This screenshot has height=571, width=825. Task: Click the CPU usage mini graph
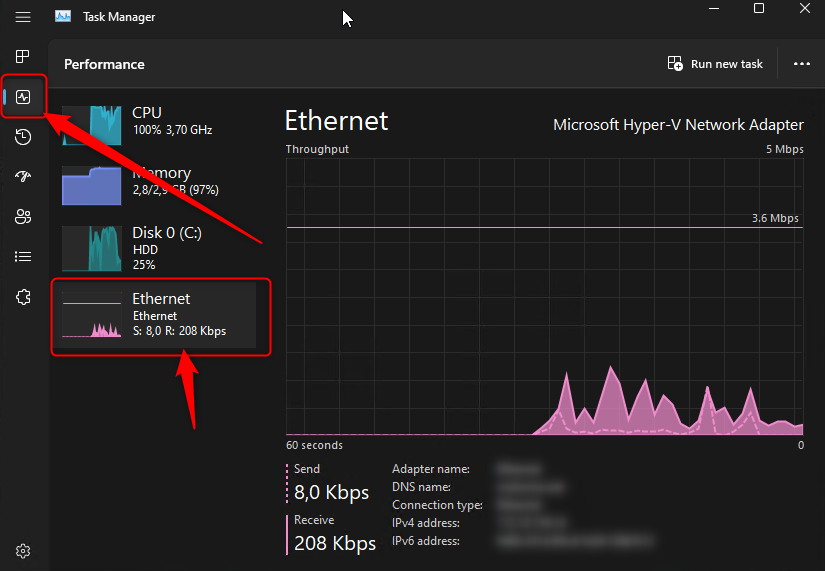pyautogui.click(x=92, y=125)
